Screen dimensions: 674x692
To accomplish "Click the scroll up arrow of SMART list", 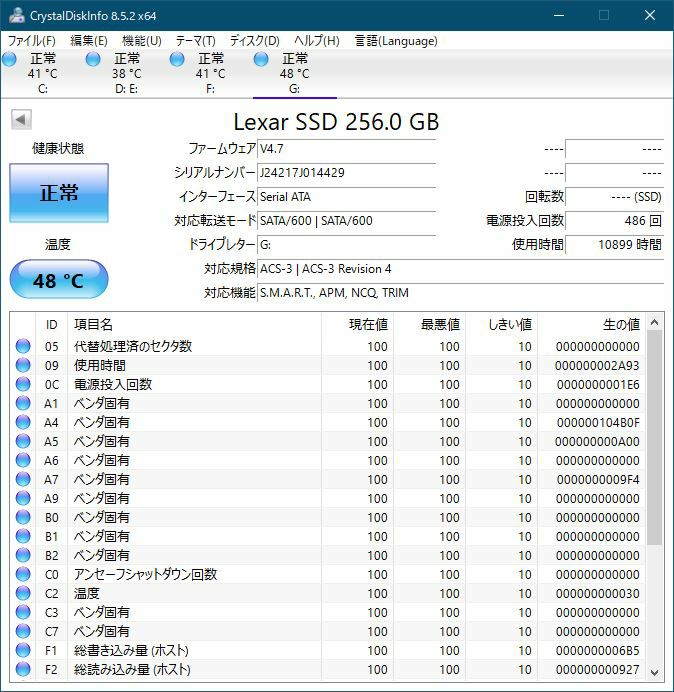I will tap(655, 322).
